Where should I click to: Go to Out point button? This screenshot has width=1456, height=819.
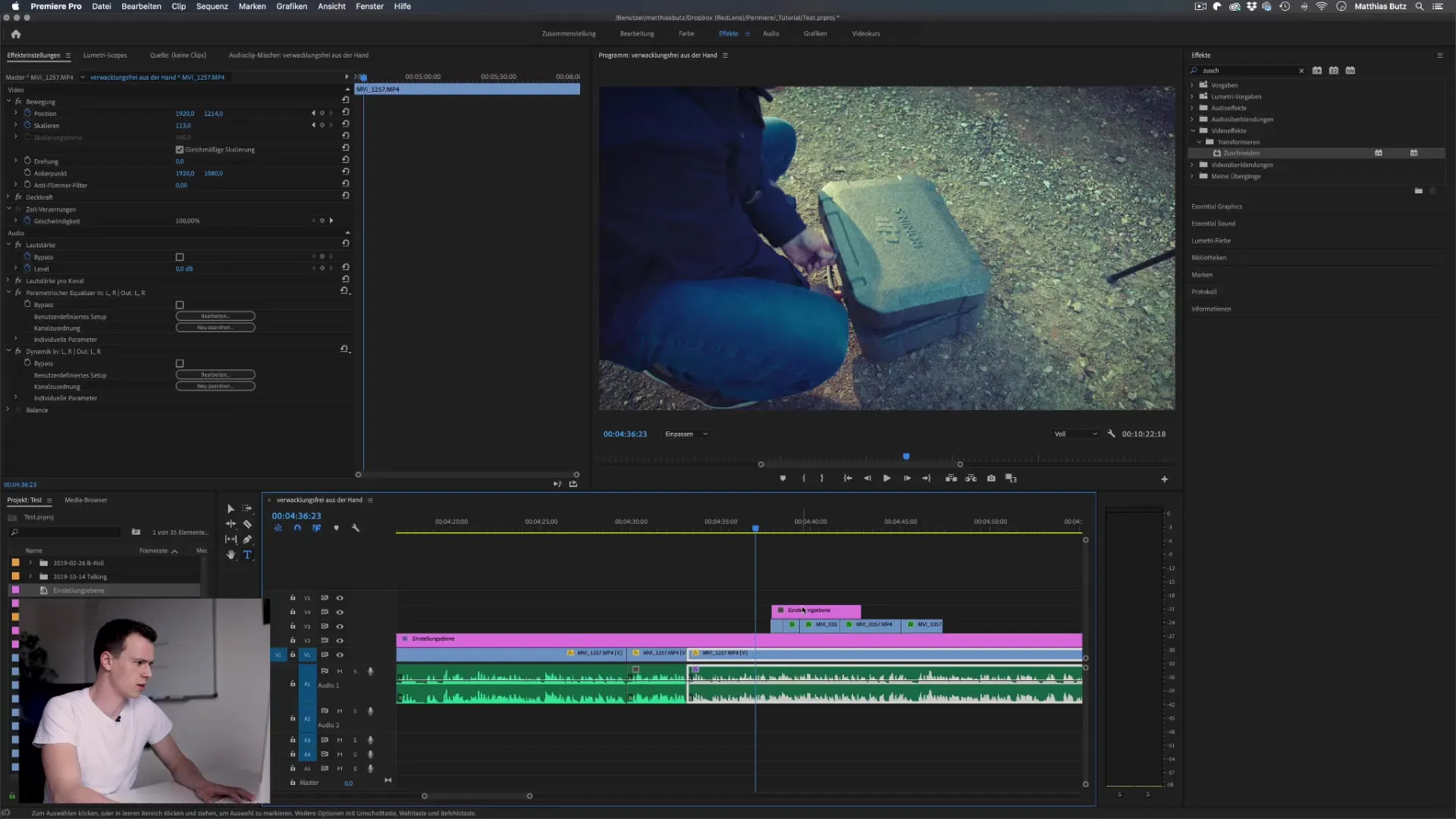click(x=927, y=479)
